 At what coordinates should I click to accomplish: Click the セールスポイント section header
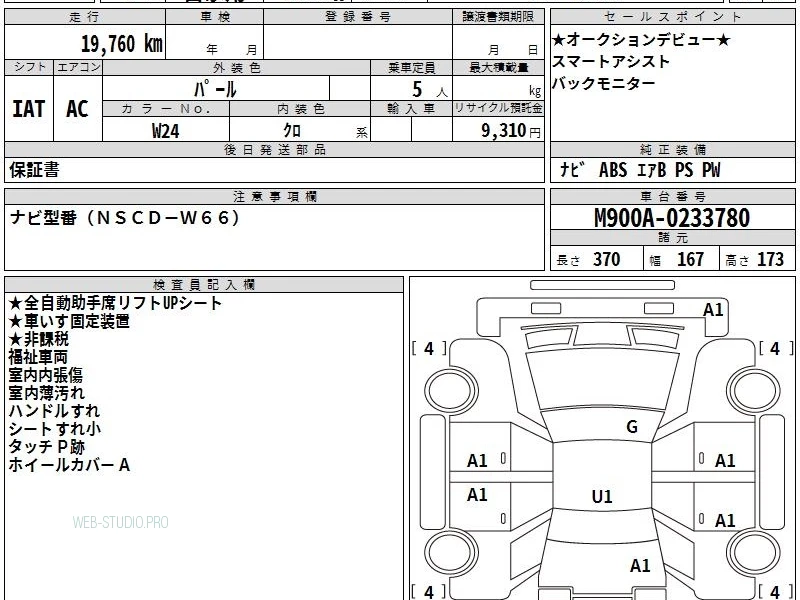(672, 17)
